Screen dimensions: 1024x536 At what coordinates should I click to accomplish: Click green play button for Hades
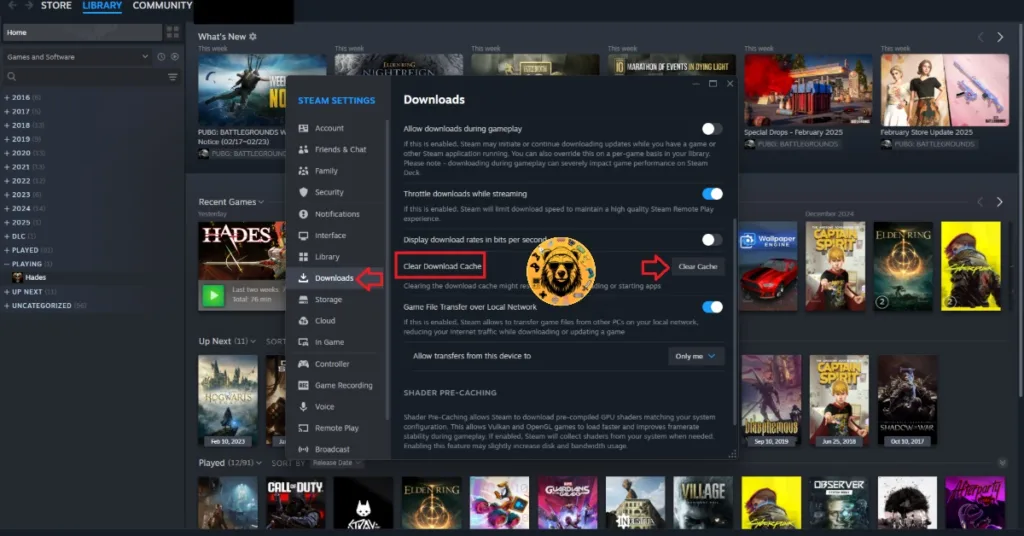(x=213, y=295)
